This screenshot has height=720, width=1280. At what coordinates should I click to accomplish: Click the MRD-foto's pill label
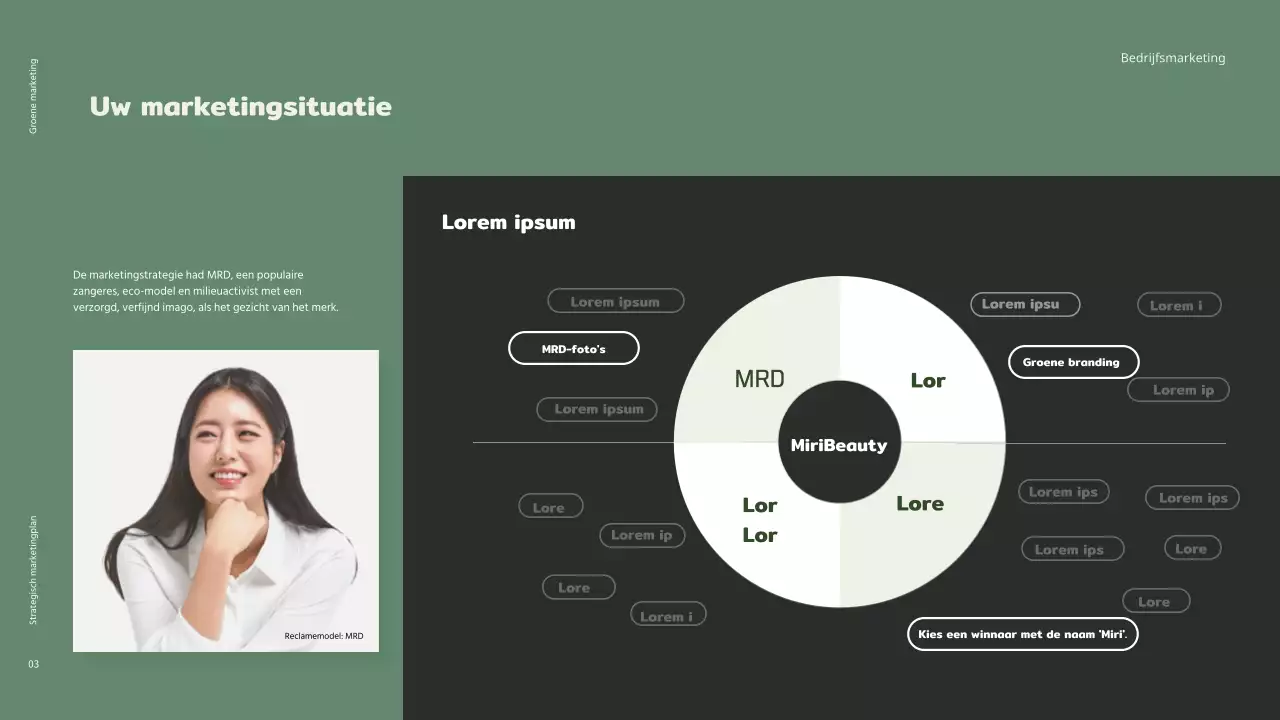click(x=573, y=348)
